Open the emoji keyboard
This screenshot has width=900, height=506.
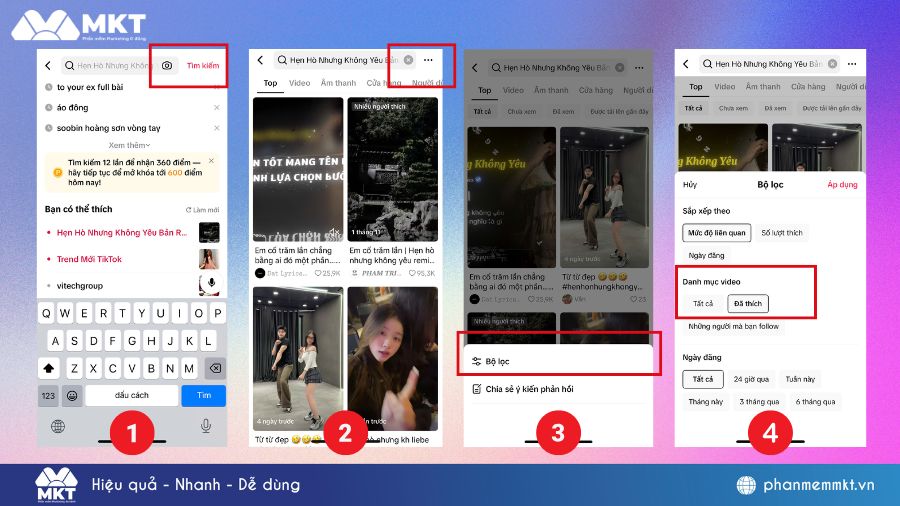pos(72,395)
